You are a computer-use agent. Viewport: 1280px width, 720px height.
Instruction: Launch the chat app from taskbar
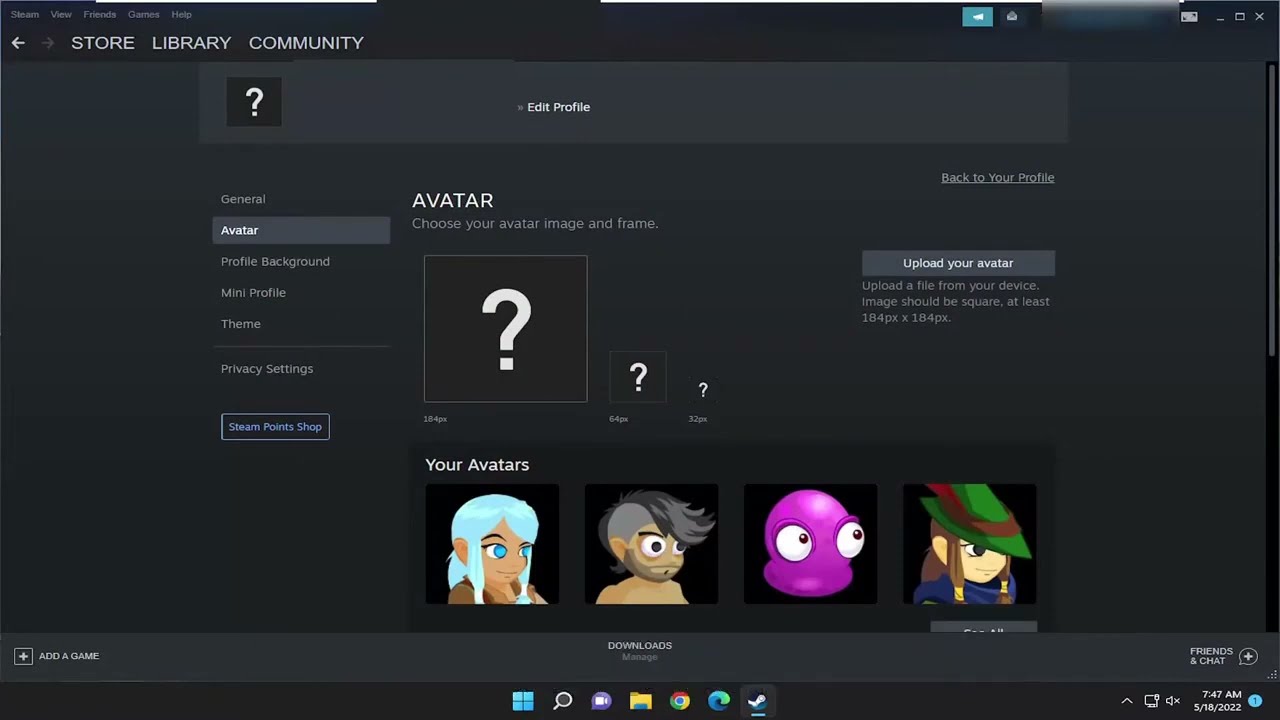pyautogui.click(x=601, y=701)
